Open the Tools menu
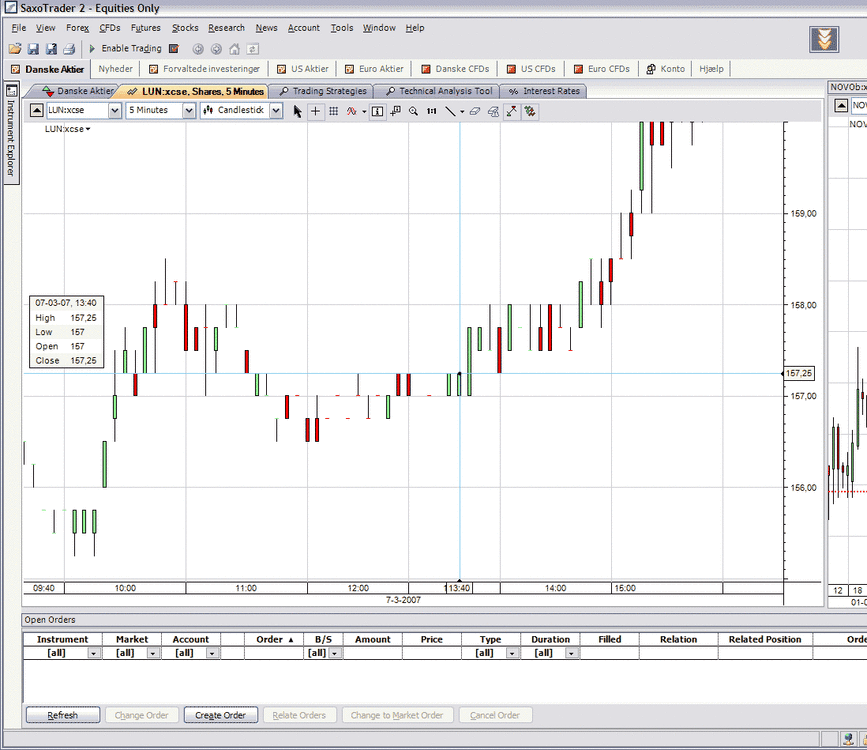 tap(342, 28)
